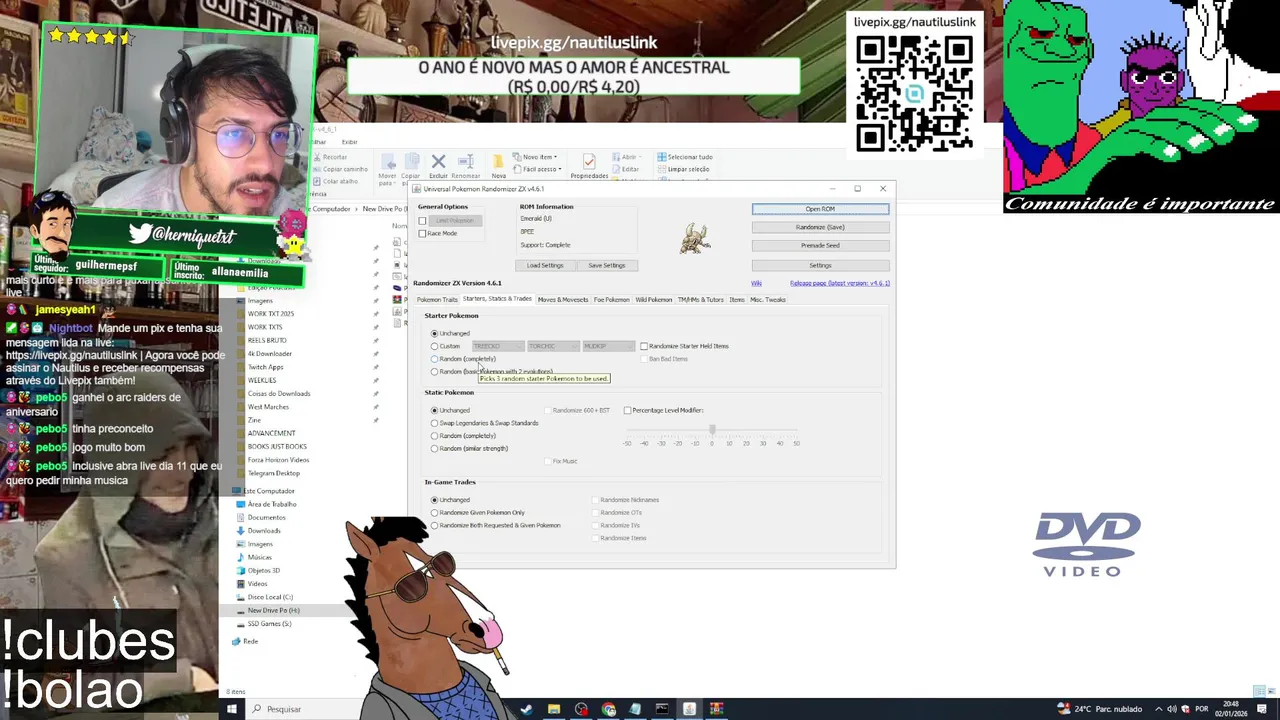The image size is (1280, 720).
Task: Select Custom starter Pokemon radio button
Action: [x=435, y=346]
